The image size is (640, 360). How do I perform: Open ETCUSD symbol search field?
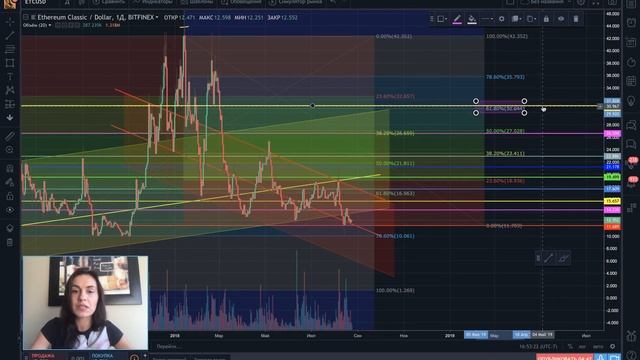click(36, 2)
